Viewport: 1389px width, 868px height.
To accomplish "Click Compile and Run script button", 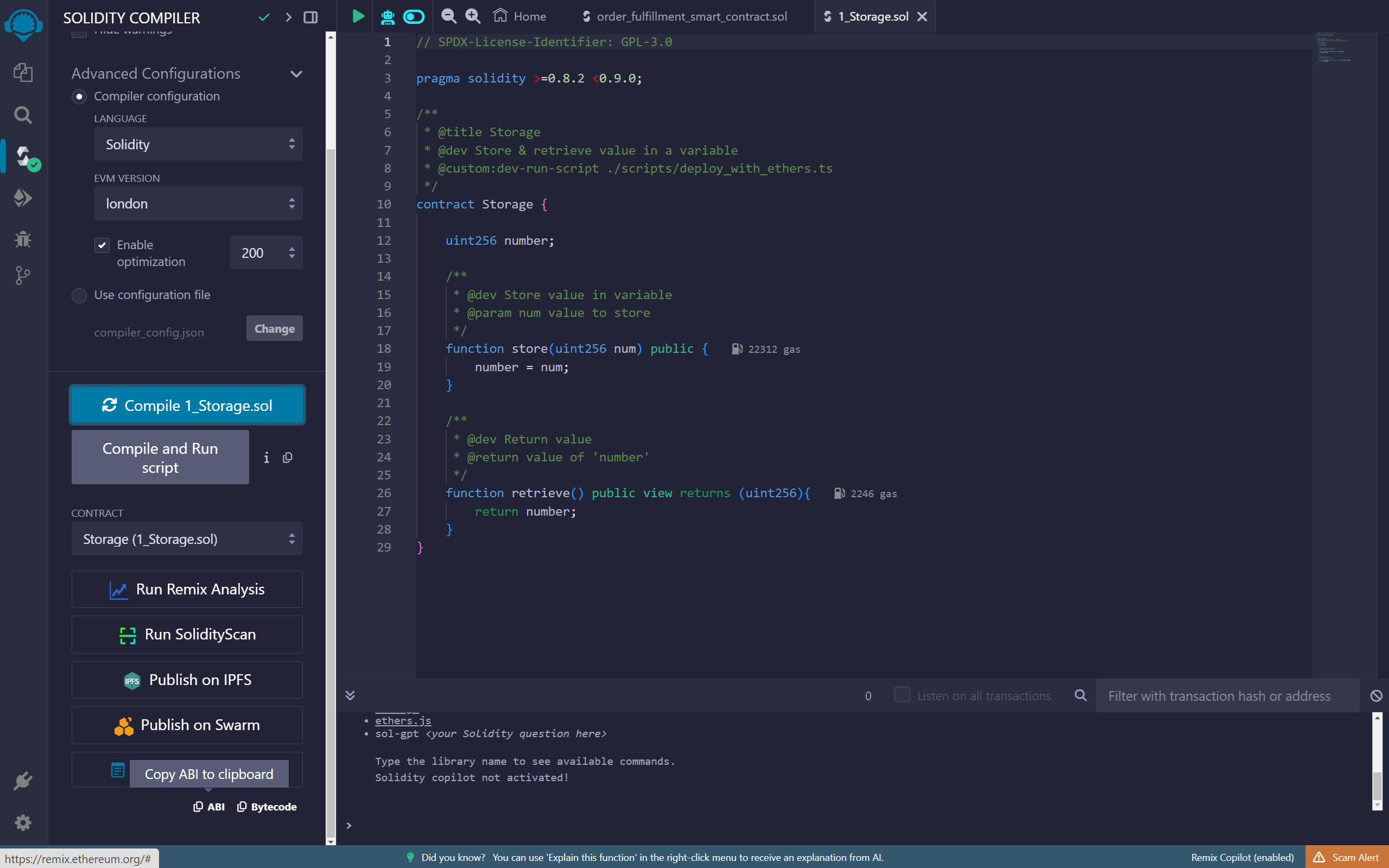I will [x=160, y=457].
